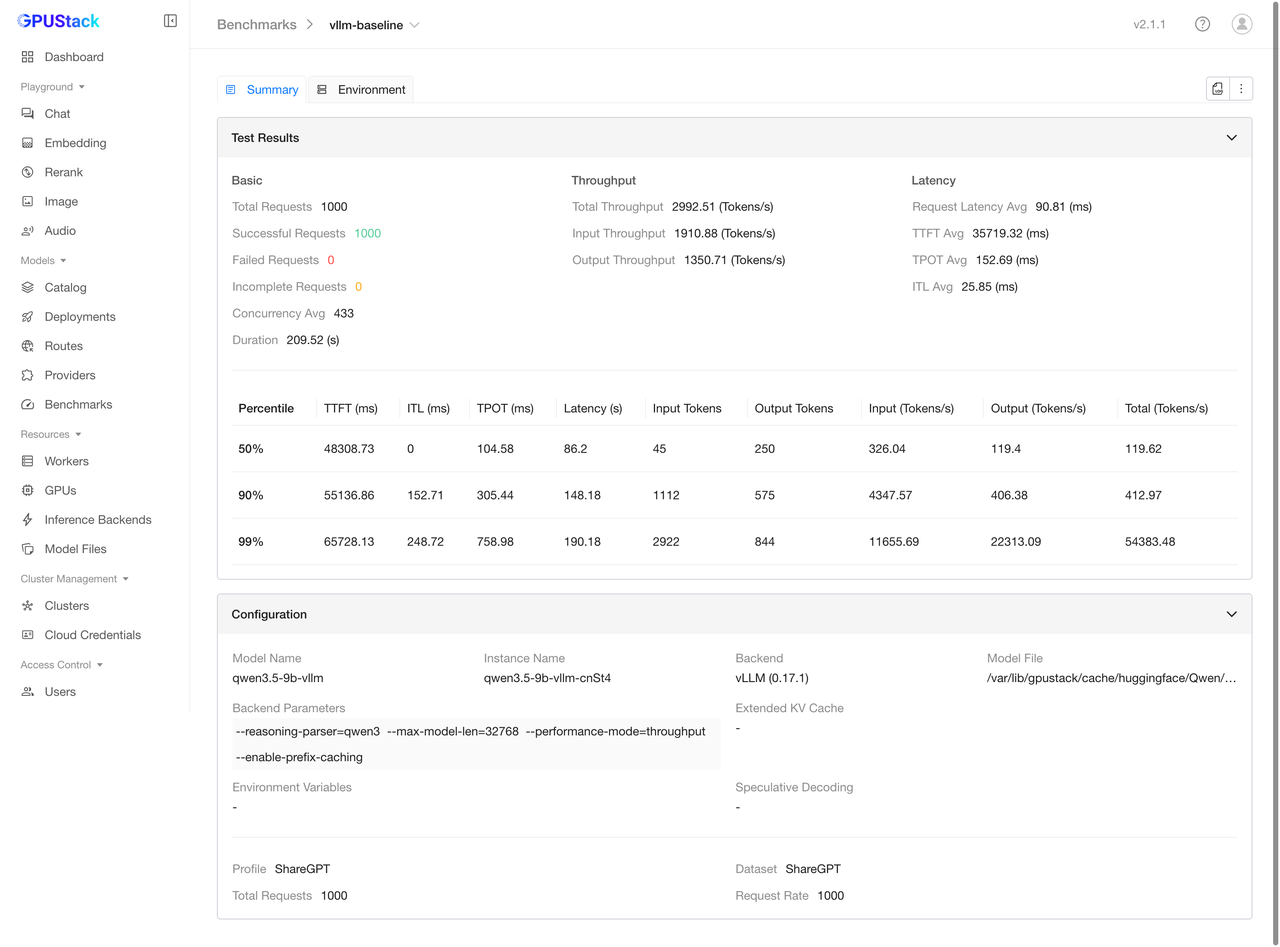The image size is (1280, 947).
Task: Open the help question mark icon
Action: [1202, 24]
